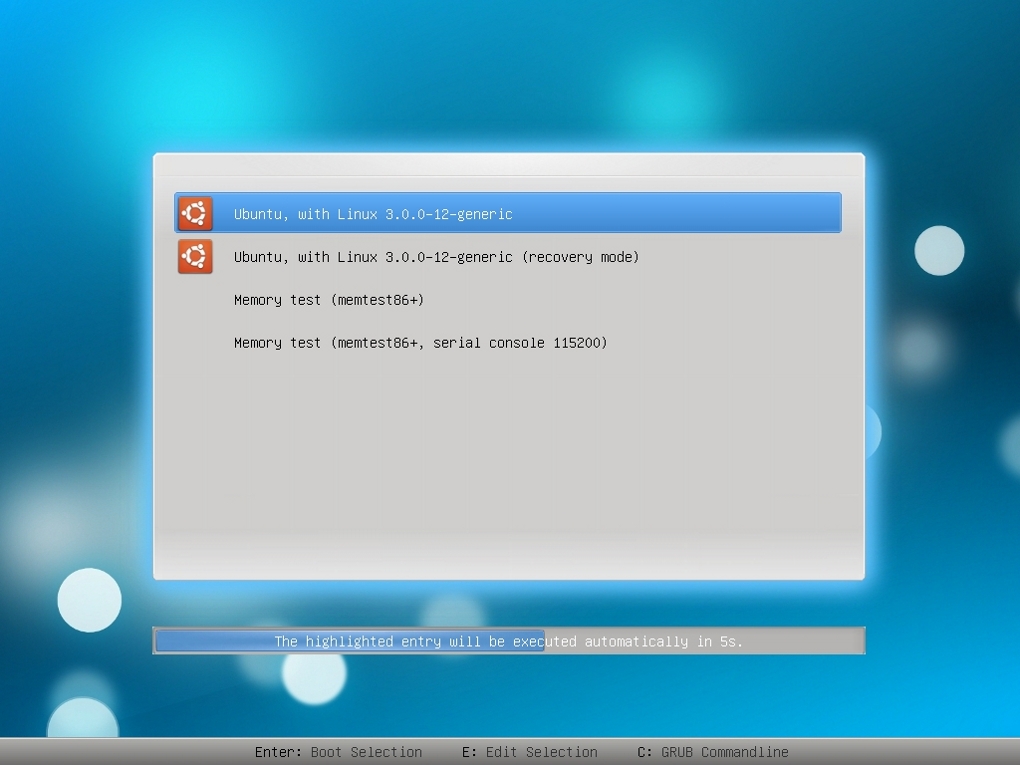Click 'E: Edit Selection' hint

530,752
